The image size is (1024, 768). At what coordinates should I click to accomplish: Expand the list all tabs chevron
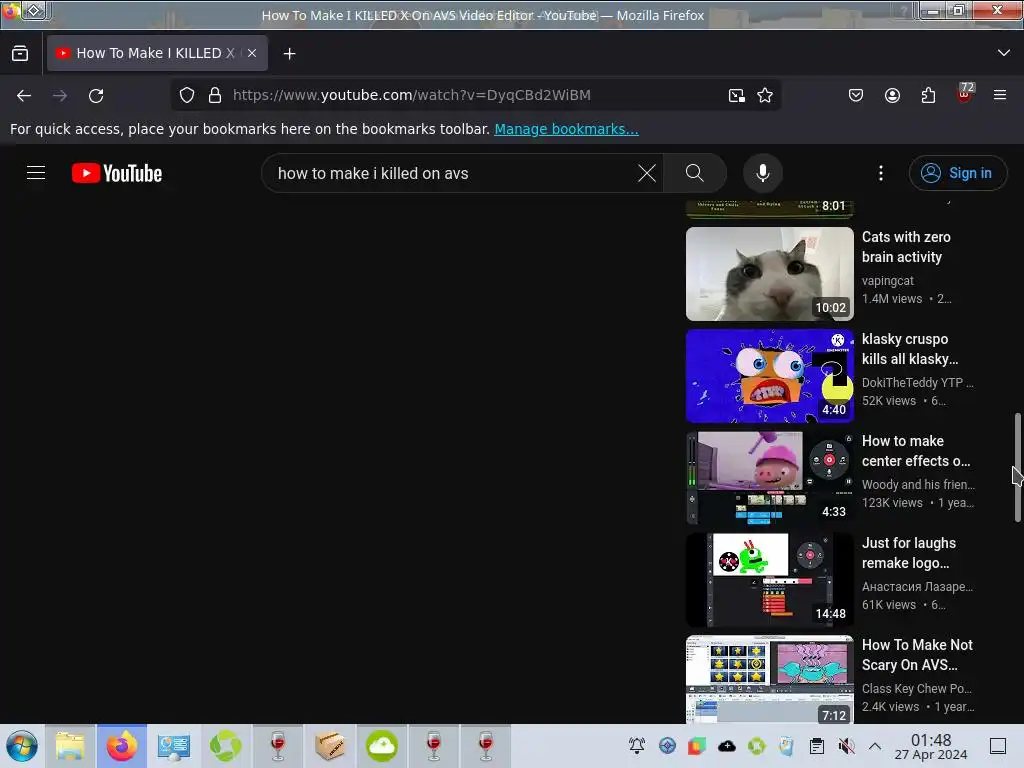click(1004, 53)
